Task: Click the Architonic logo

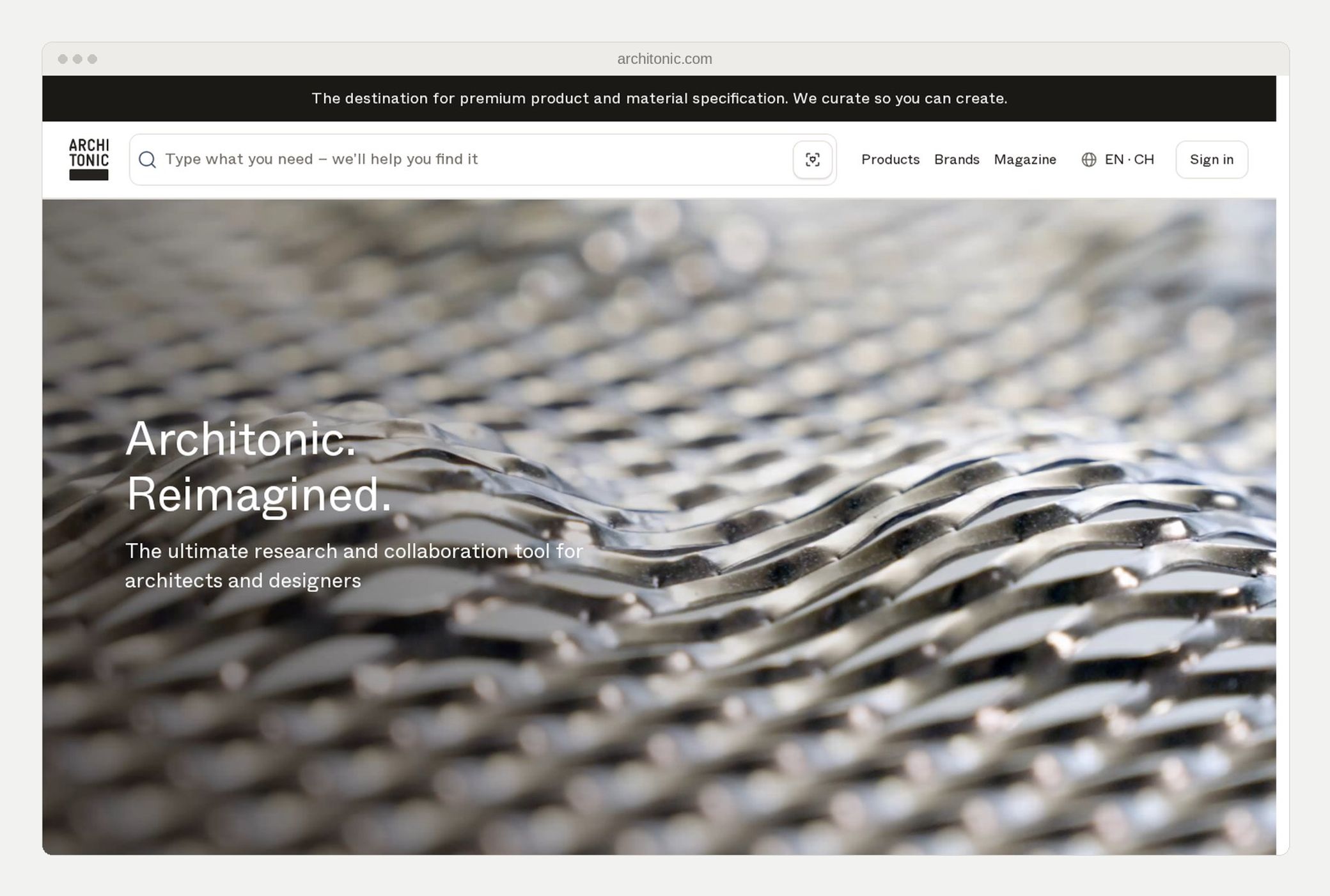Action: point(89,159)
